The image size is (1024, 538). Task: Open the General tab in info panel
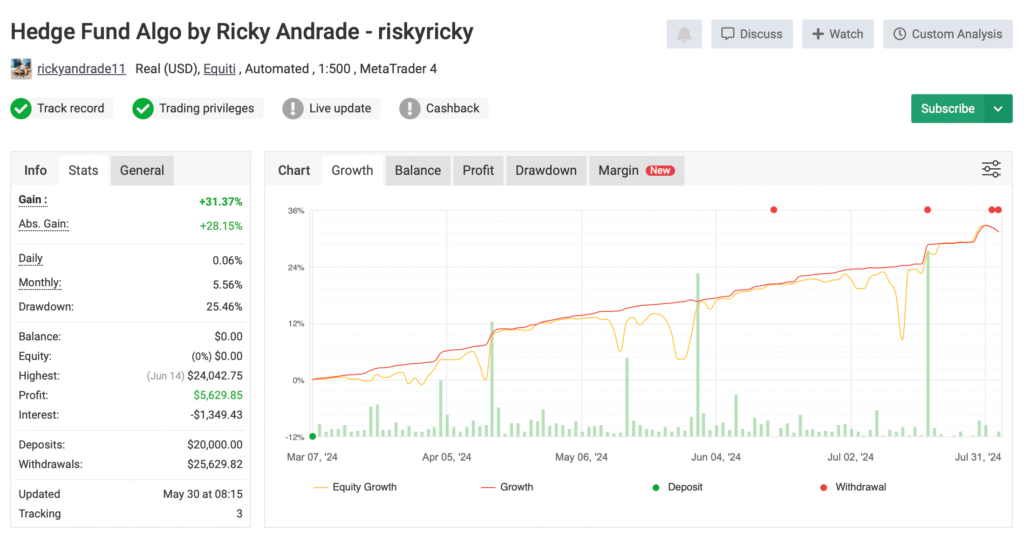click(x=142, y=170)
